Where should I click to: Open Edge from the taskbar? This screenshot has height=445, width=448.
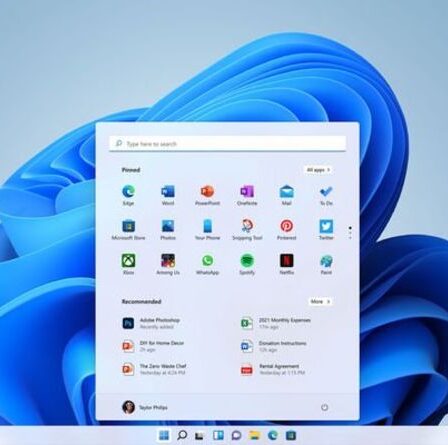point(273,435)
